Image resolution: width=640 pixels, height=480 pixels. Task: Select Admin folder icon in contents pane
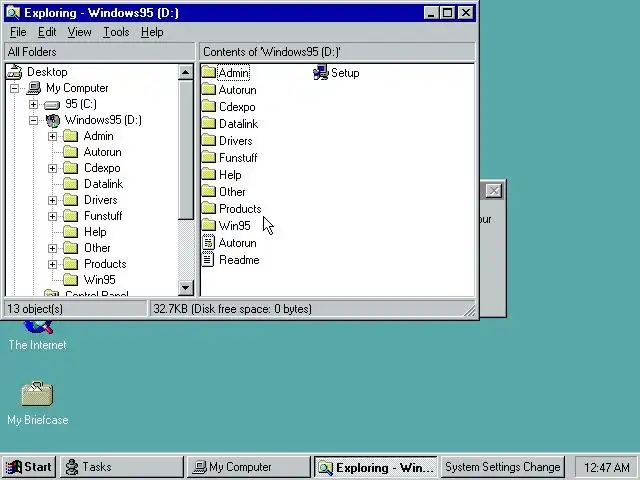pos(209,73)
